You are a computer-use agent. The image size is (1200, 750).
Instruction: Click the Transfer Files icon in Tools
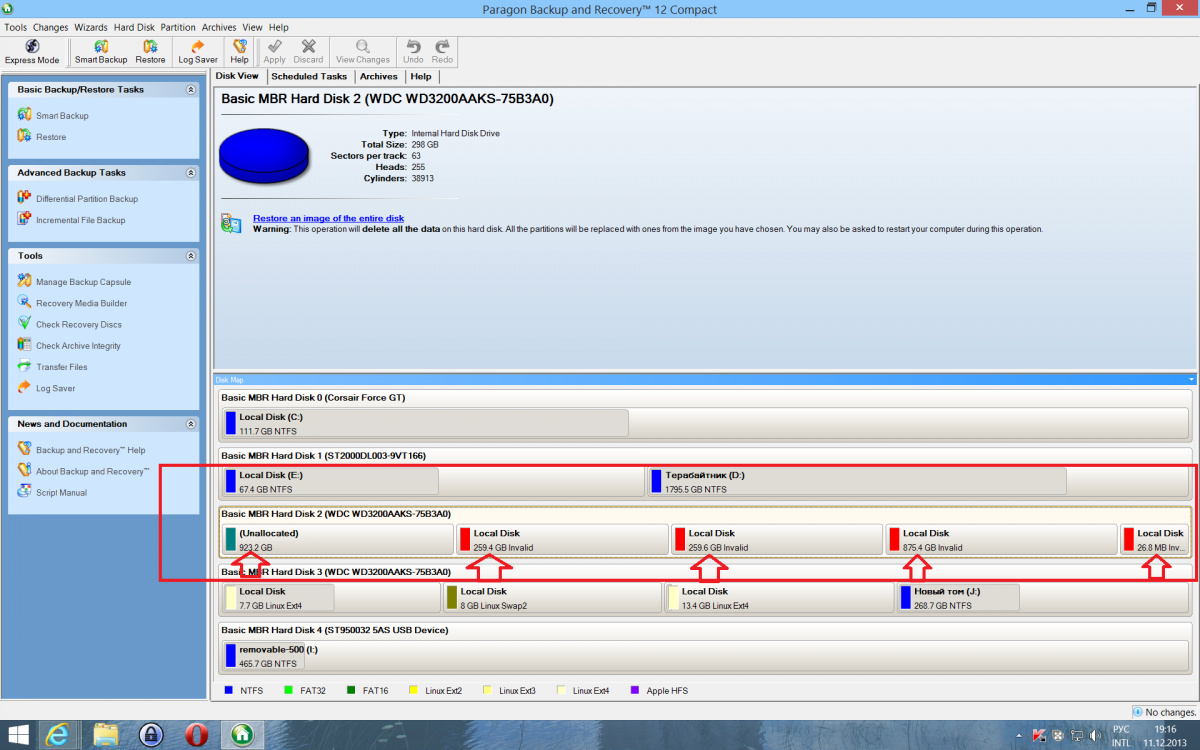pyautogui.click(x=25, y=366)
